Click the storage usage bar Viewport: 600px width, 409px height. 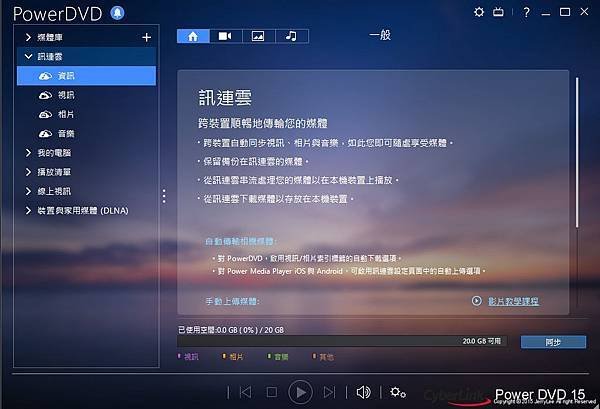pos(342,341)
